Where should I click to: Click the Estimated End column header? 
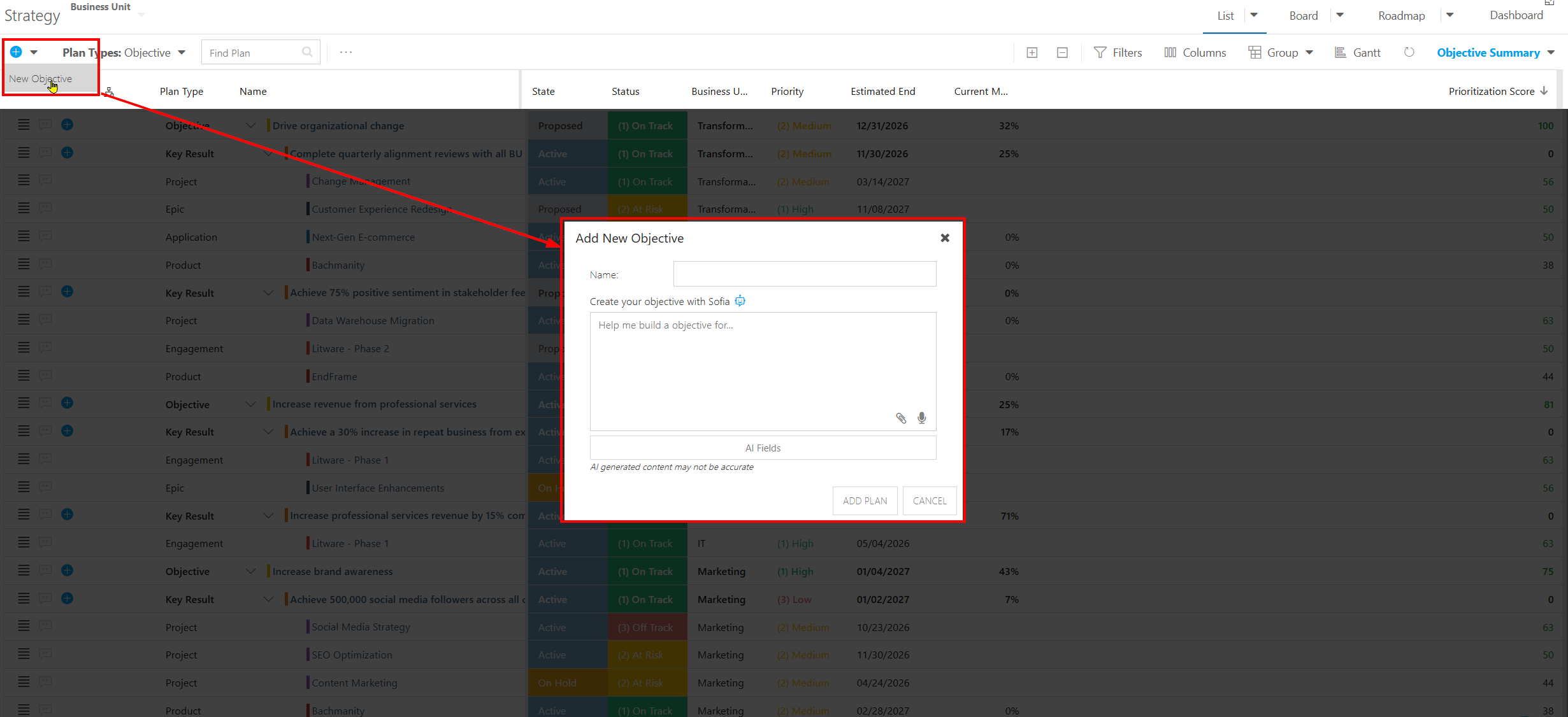point(882,91)
